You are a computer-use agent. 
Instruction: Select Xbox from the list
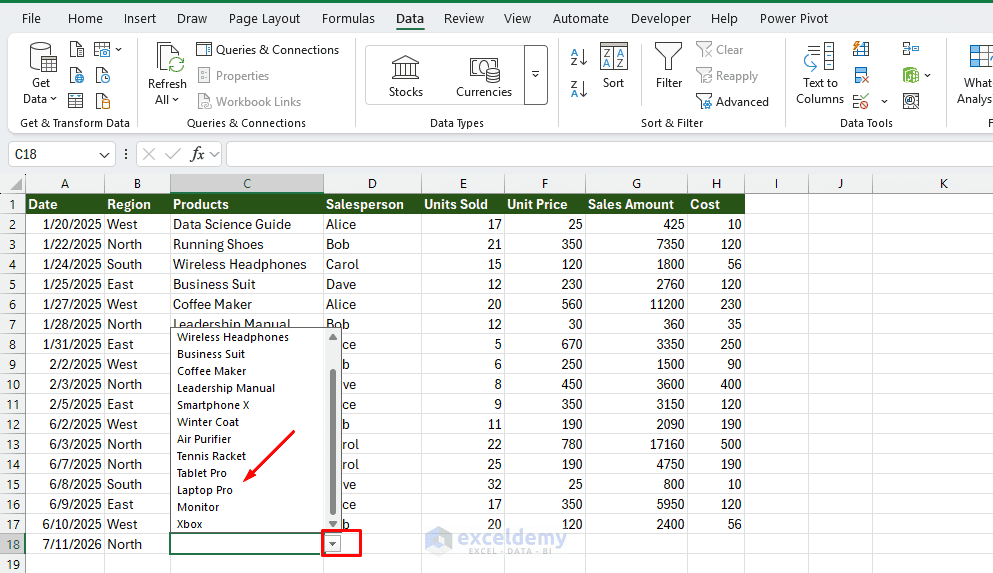tap(189, 524)
